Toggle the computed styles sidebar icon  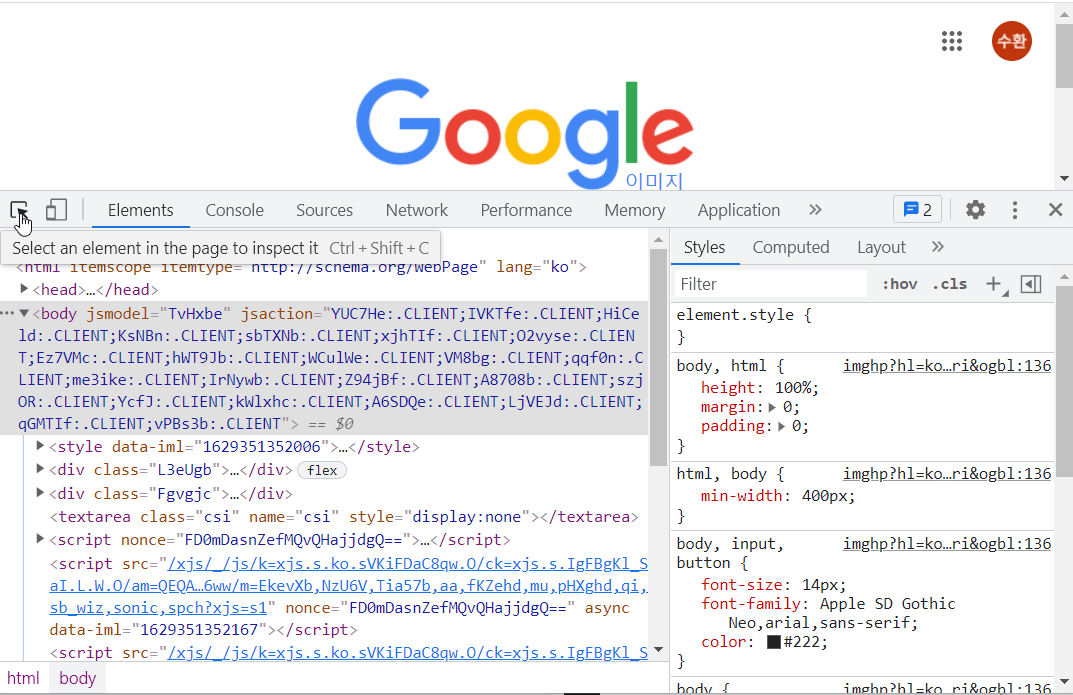1031,284
